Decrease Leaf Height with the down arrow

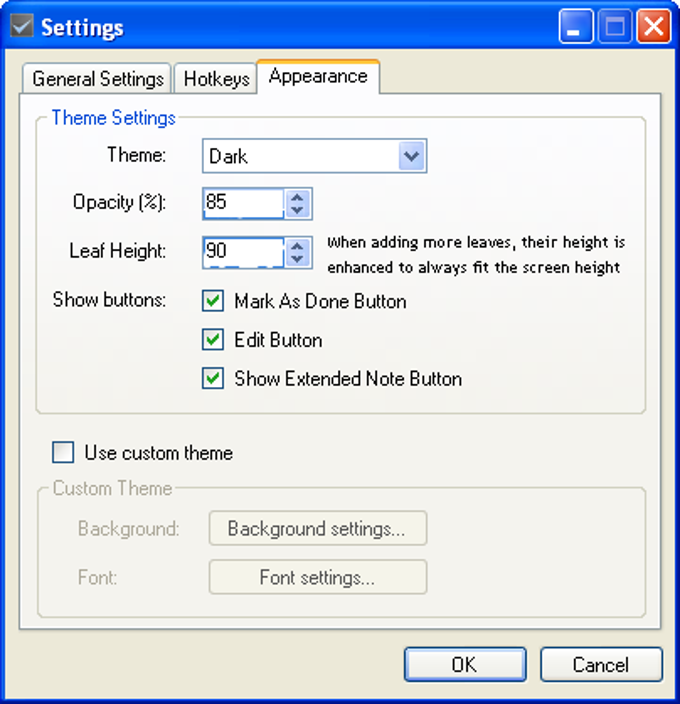pyautogui.click(x=297, y=259)
